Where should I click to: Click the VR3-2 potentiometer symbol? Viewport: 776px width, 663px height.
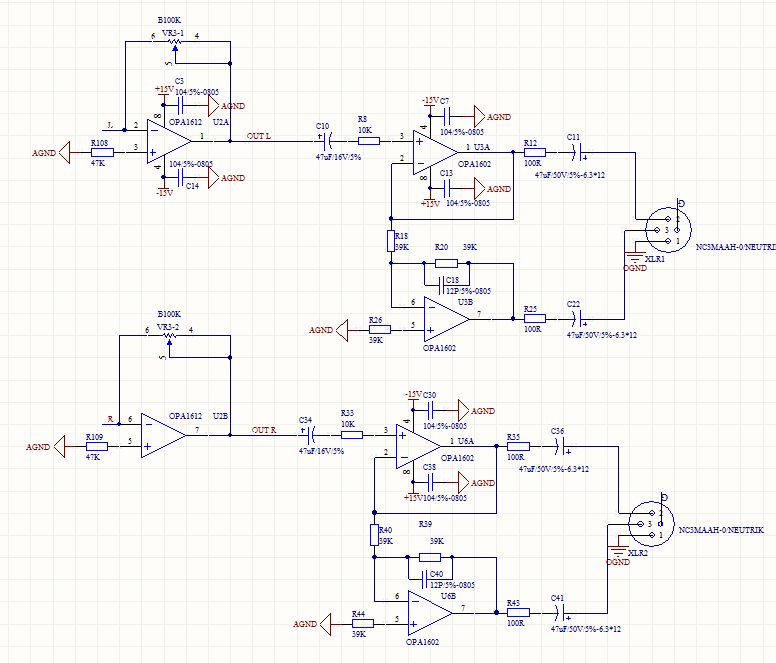(169, 338)
